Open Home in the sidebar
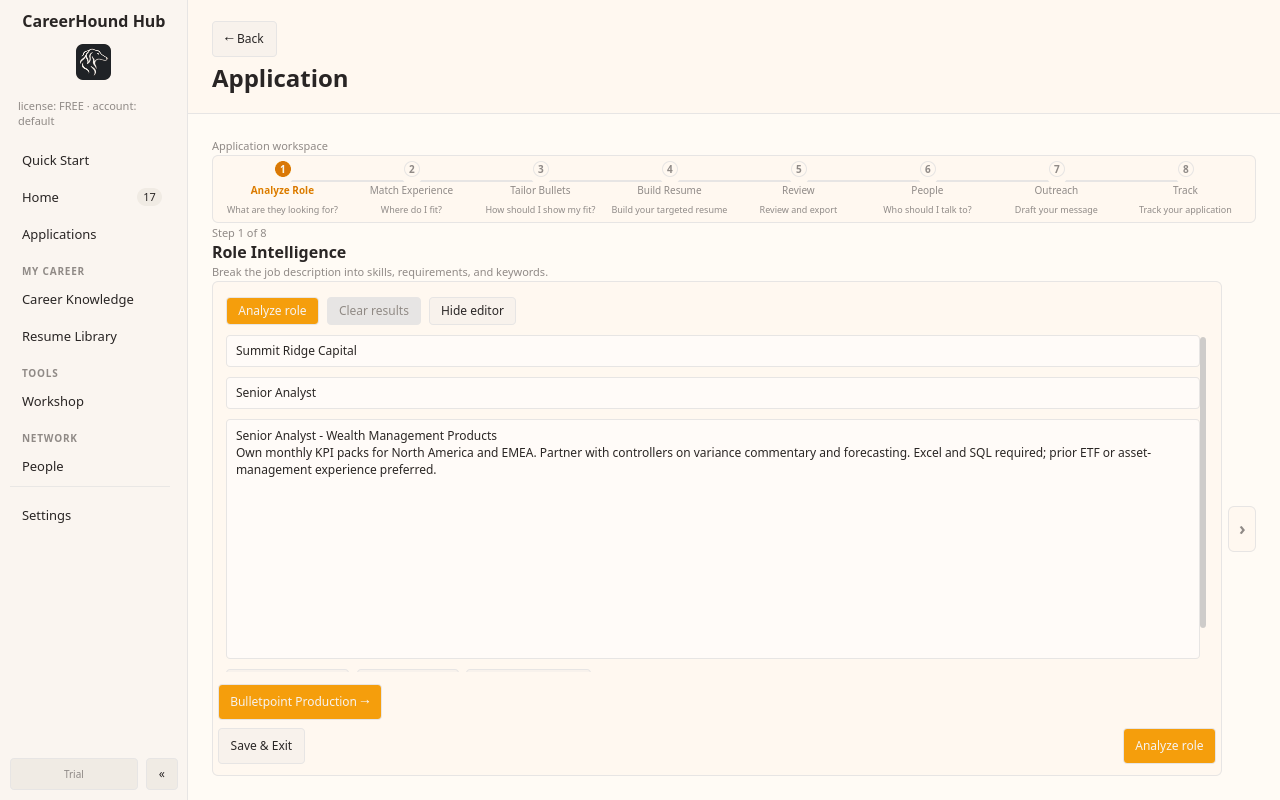Viewport: 1280px width, 800px height. 90,197
